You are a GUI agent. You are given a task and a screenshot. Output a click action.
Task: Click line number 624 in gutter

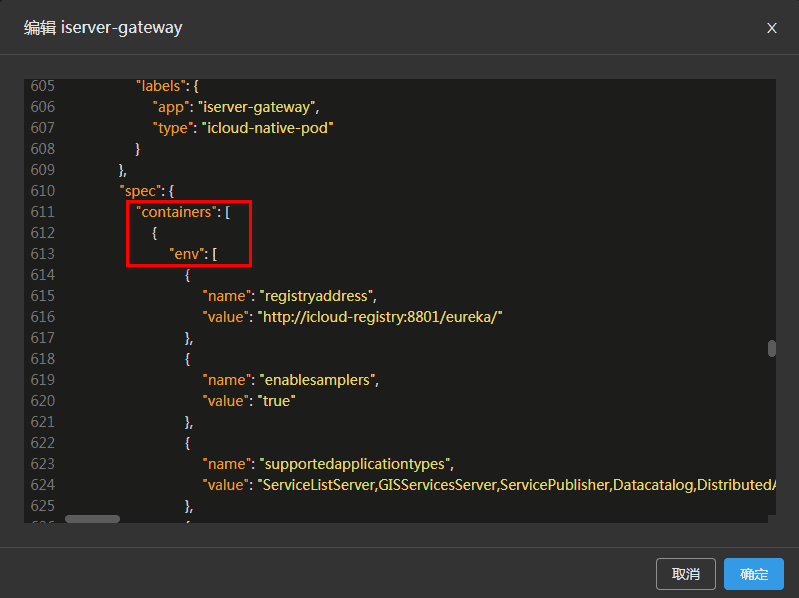pyautogui.click(x=42, y=485)
